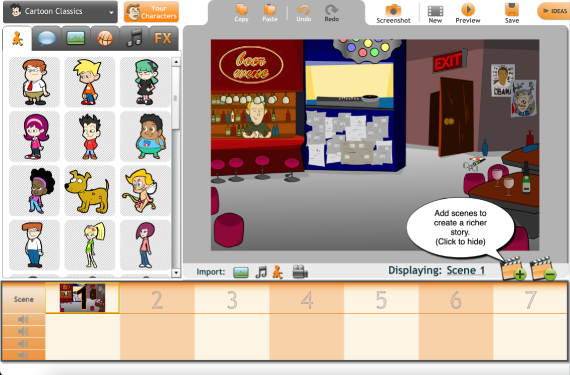
Task: Toggle the fourth audio track speaker
Action: click(x=23, y=355)
